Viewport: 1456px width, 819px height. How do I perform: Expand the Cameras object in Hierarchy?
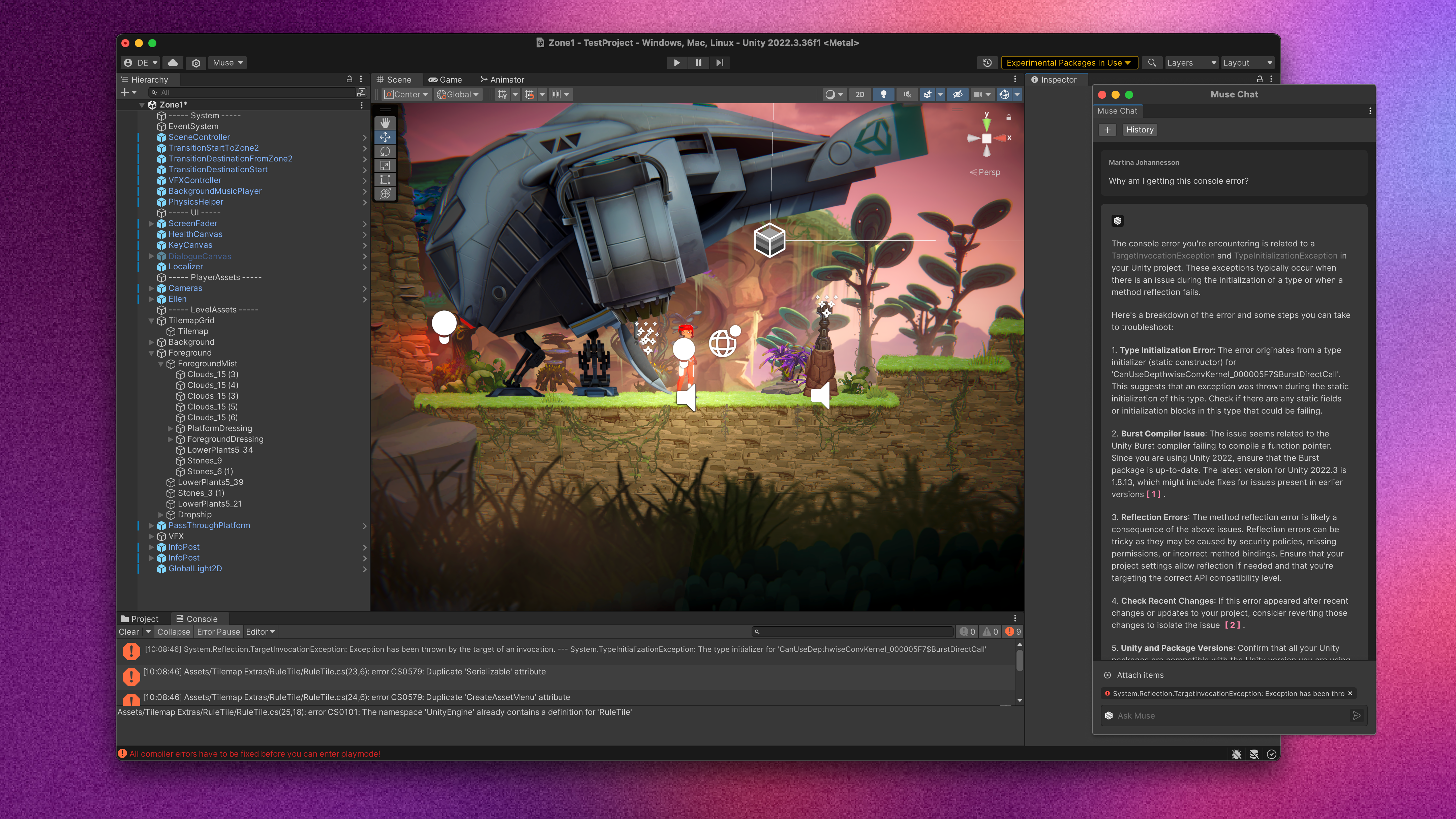[x=151, y=288]
